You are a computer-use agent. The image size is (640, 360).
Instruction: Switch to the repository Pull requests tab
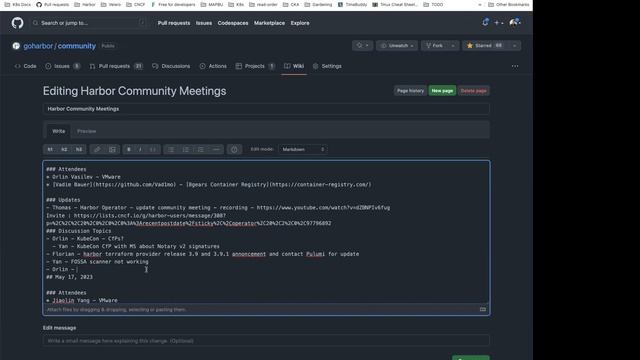tap(116, 66)
